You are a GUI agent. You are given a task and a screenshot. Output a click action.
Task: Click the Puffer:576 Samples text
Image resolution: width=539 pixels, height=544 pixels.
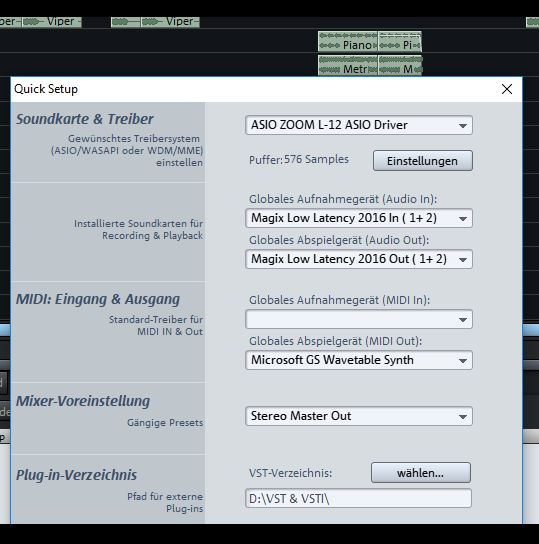pos(299,160)
